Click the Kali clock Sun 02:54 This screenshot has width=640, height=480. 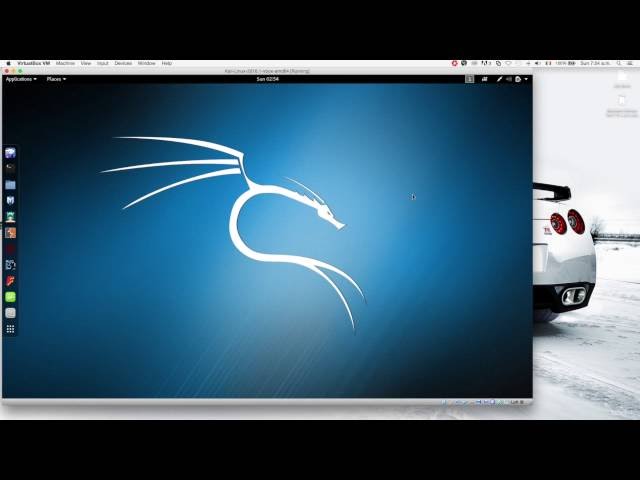pyautogui.click(x=267, y=79)
